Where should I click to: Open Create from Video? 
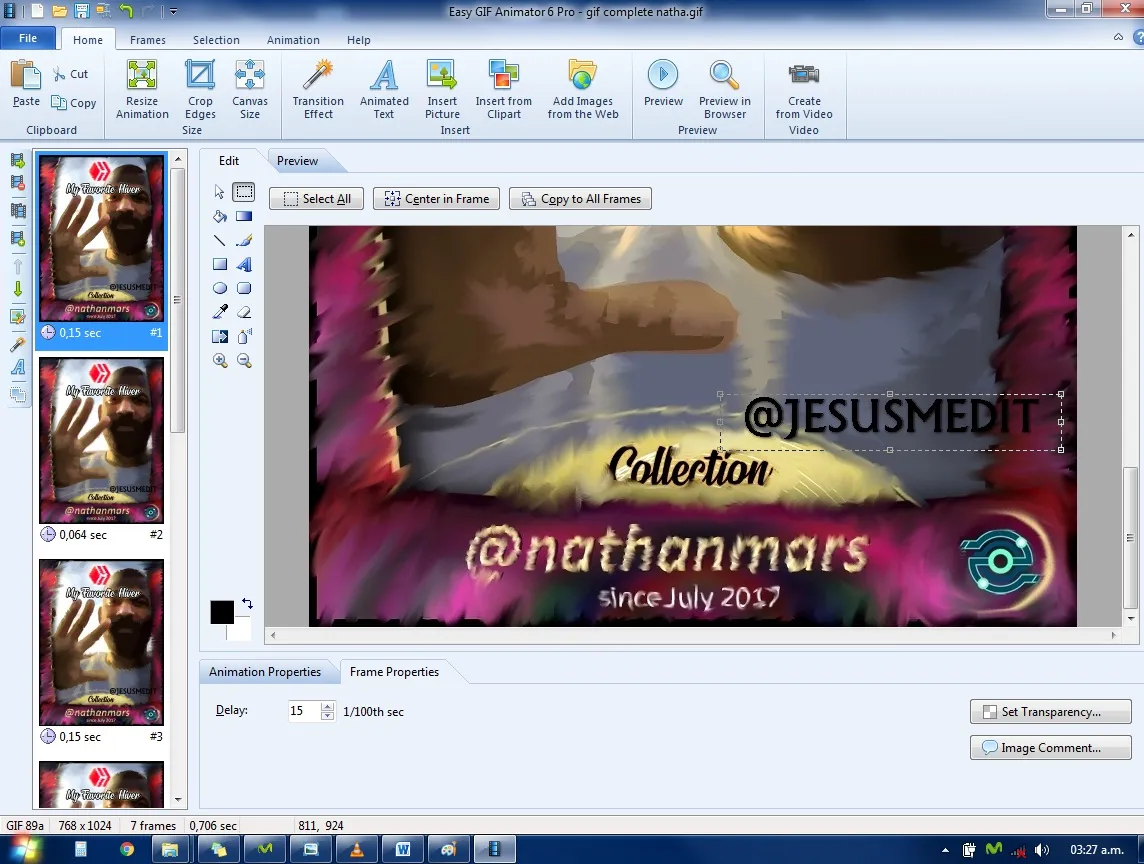804,89
